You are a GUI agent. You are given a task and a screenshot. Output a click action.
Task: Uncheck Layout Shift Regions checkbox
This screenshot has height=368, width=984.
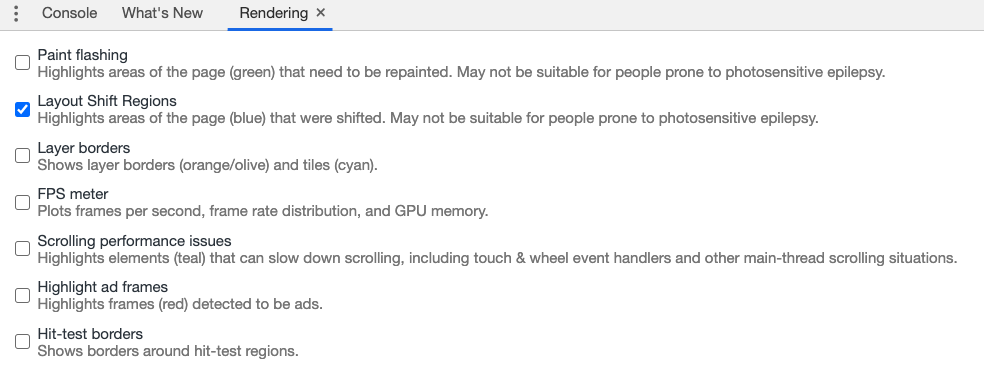coord(23,109)
